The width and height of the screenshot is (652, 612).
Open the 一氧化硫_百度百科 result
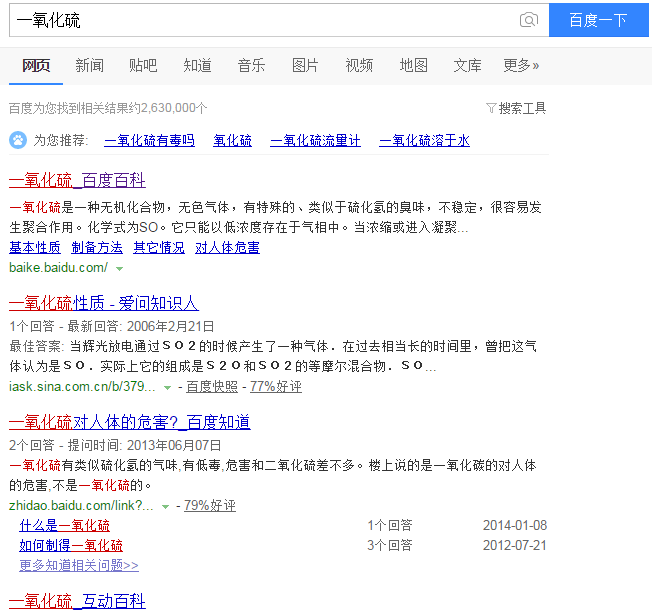(77, 180)
